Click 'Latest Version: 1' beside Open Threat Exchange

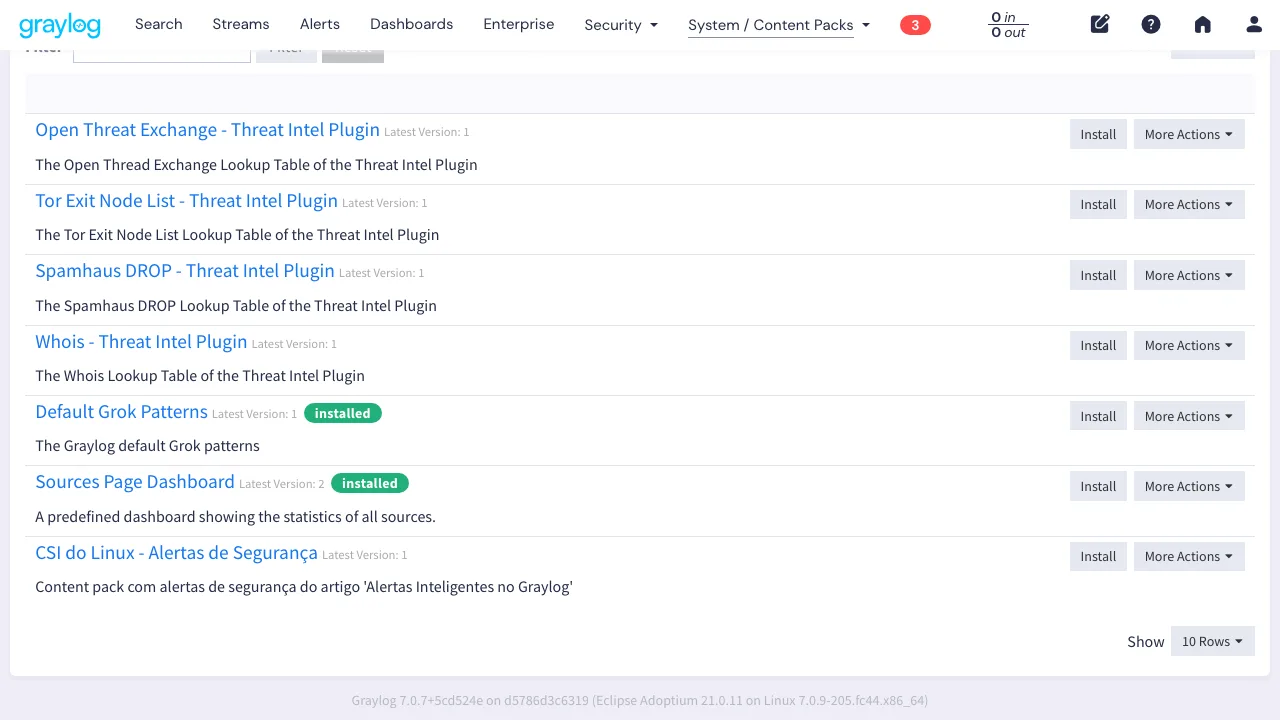tap(427, 132)
